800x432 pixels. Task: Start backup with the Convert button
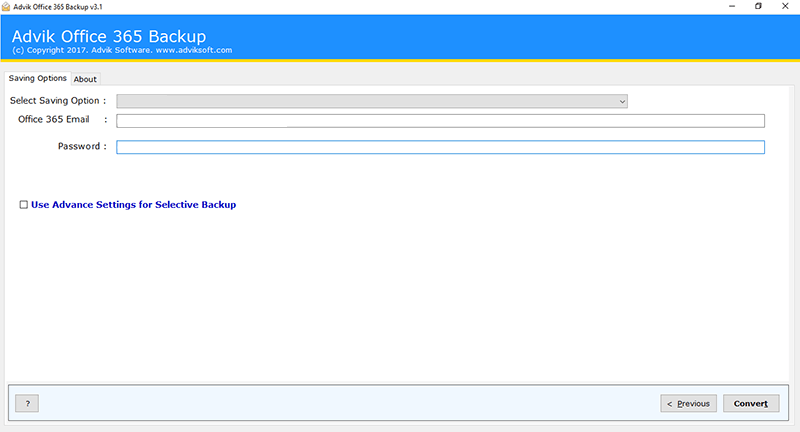tap(751, 403)
